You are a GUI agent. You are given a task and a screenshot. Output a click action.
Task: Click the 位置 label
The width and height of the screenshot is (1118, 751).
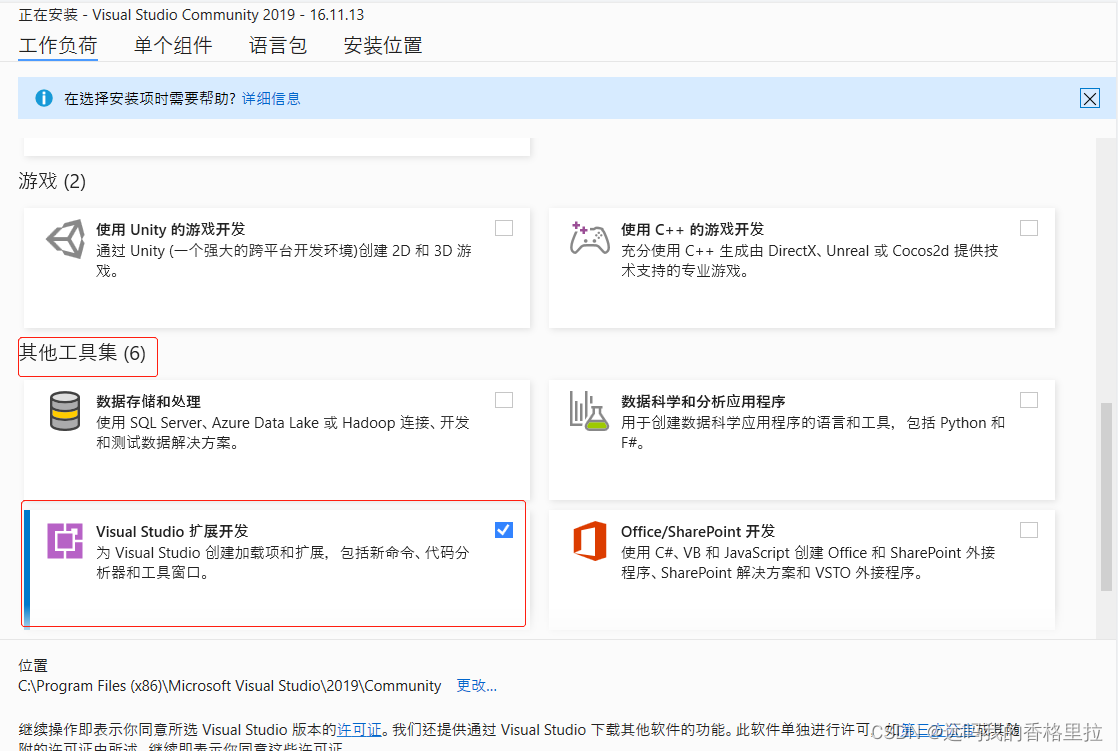[33, 665]
